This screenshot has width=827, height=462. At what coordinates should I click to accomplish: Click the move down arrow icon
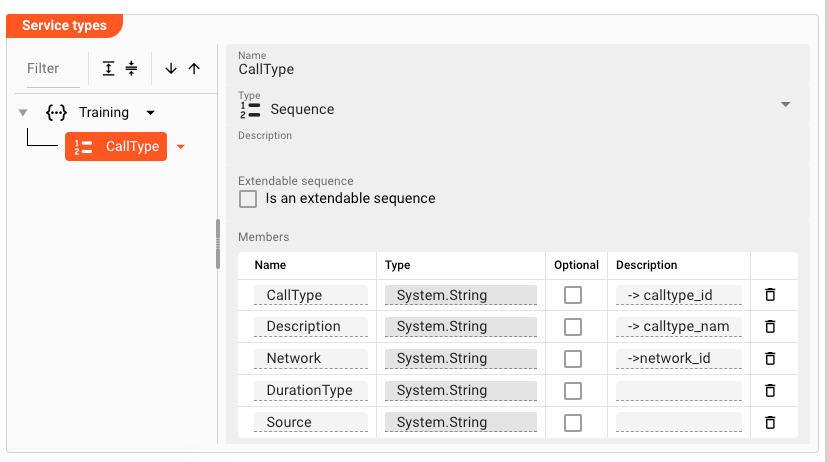pos(171,69)
